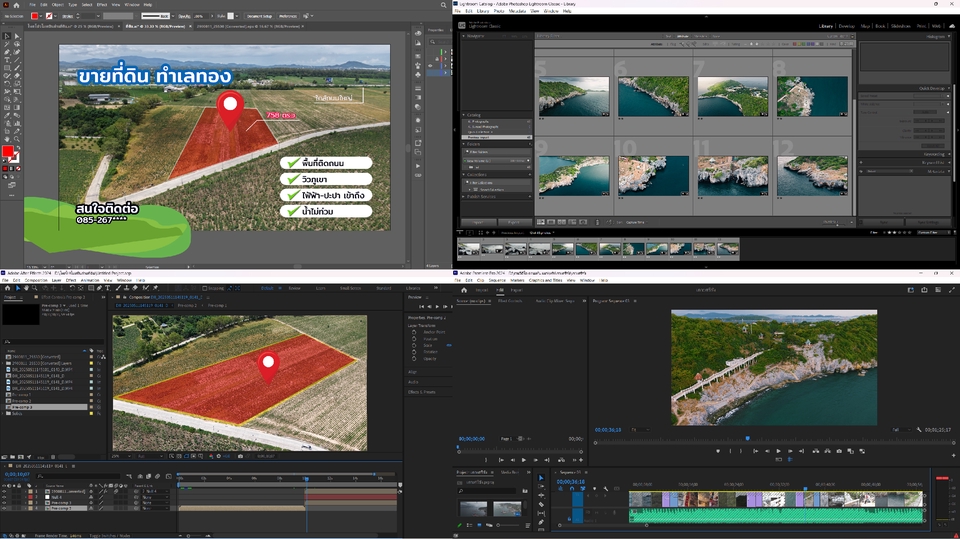
Task: Select the aerial thumbnail numbered 9 in Lightroom
Action: click(x=574, y=173)
